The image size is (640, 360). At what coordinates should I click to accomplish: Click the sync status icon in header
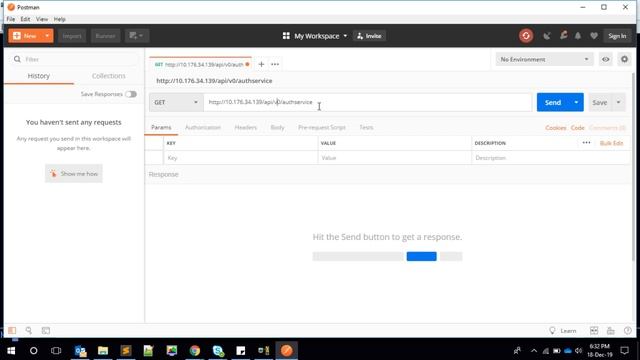click(x=526, y=36)
